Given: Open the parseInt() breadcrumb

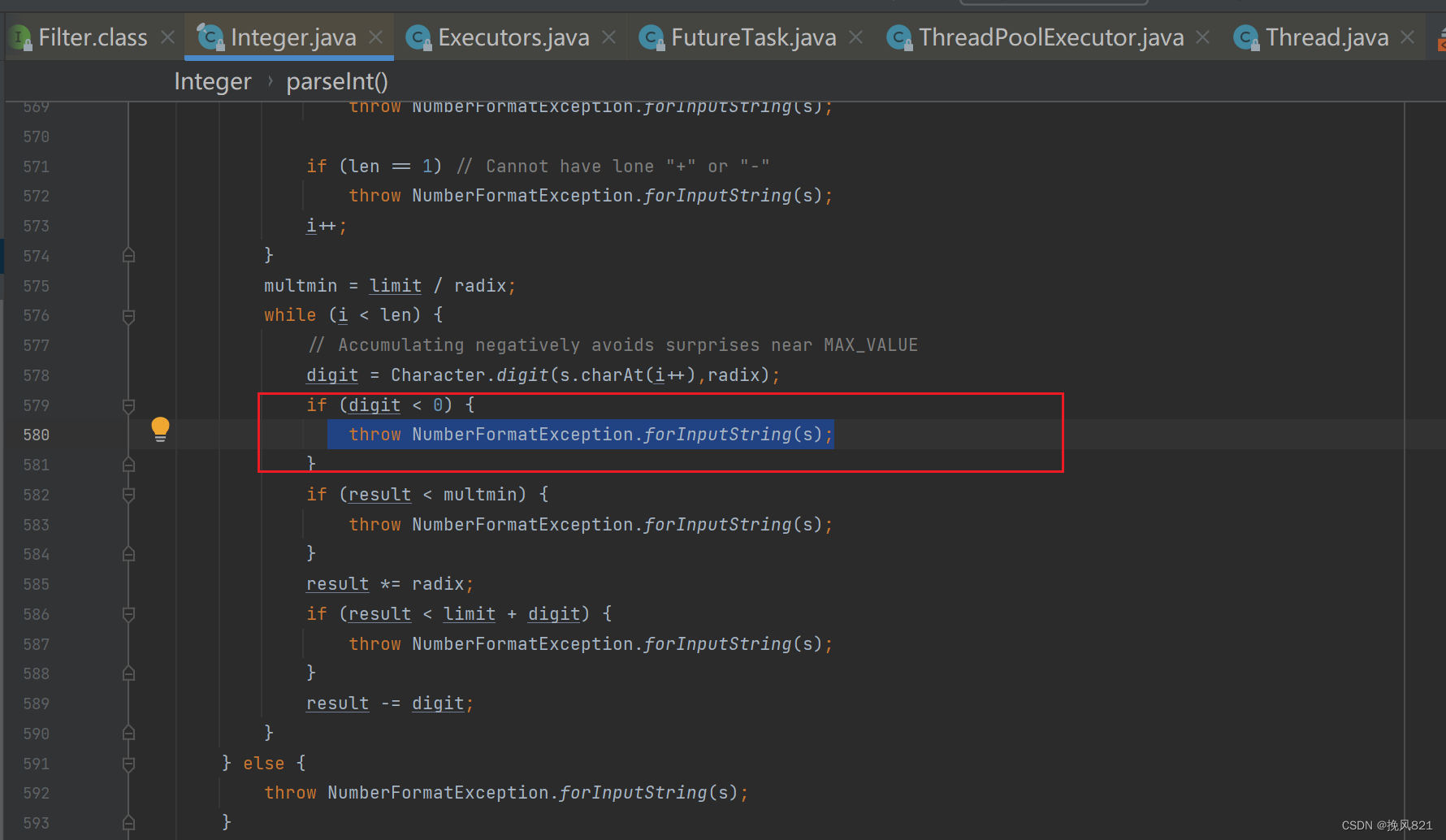Looking at the screenshot, I should click(x=336, y=81).
